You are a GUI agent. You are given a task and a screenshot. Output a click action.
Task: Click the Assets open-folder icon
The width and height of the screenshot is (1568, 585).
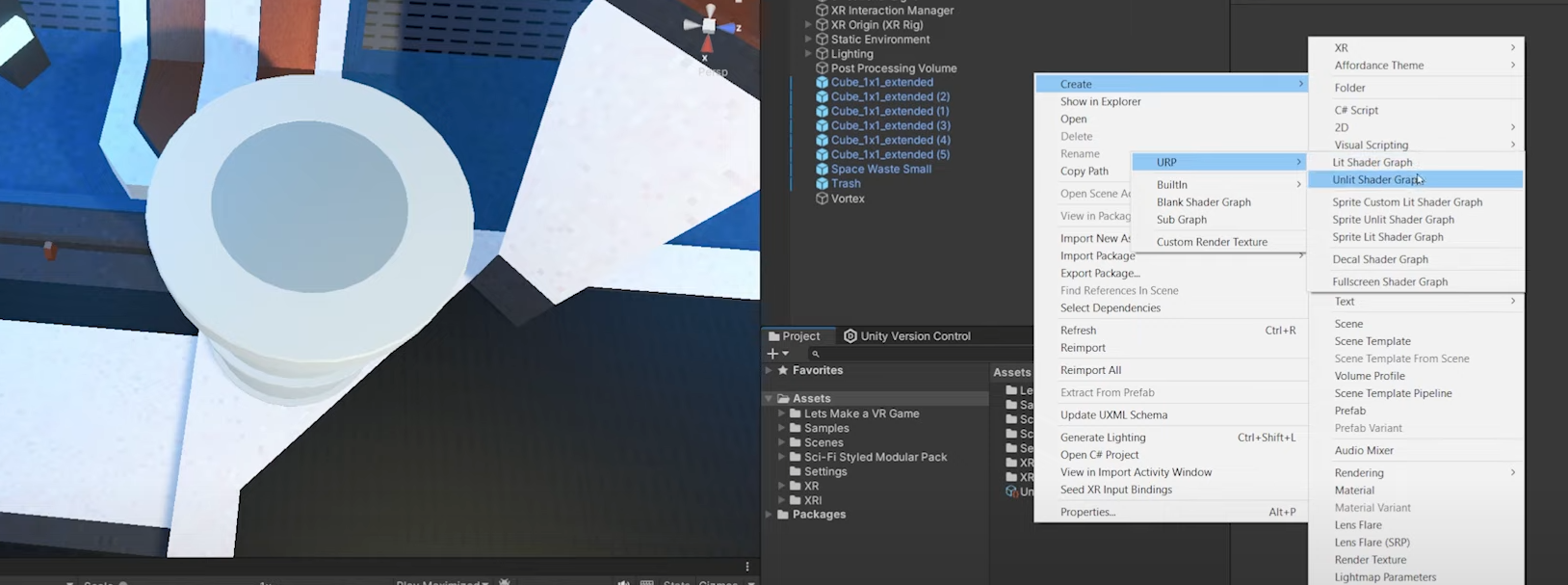pyautogui.click(x=783, y=398)
